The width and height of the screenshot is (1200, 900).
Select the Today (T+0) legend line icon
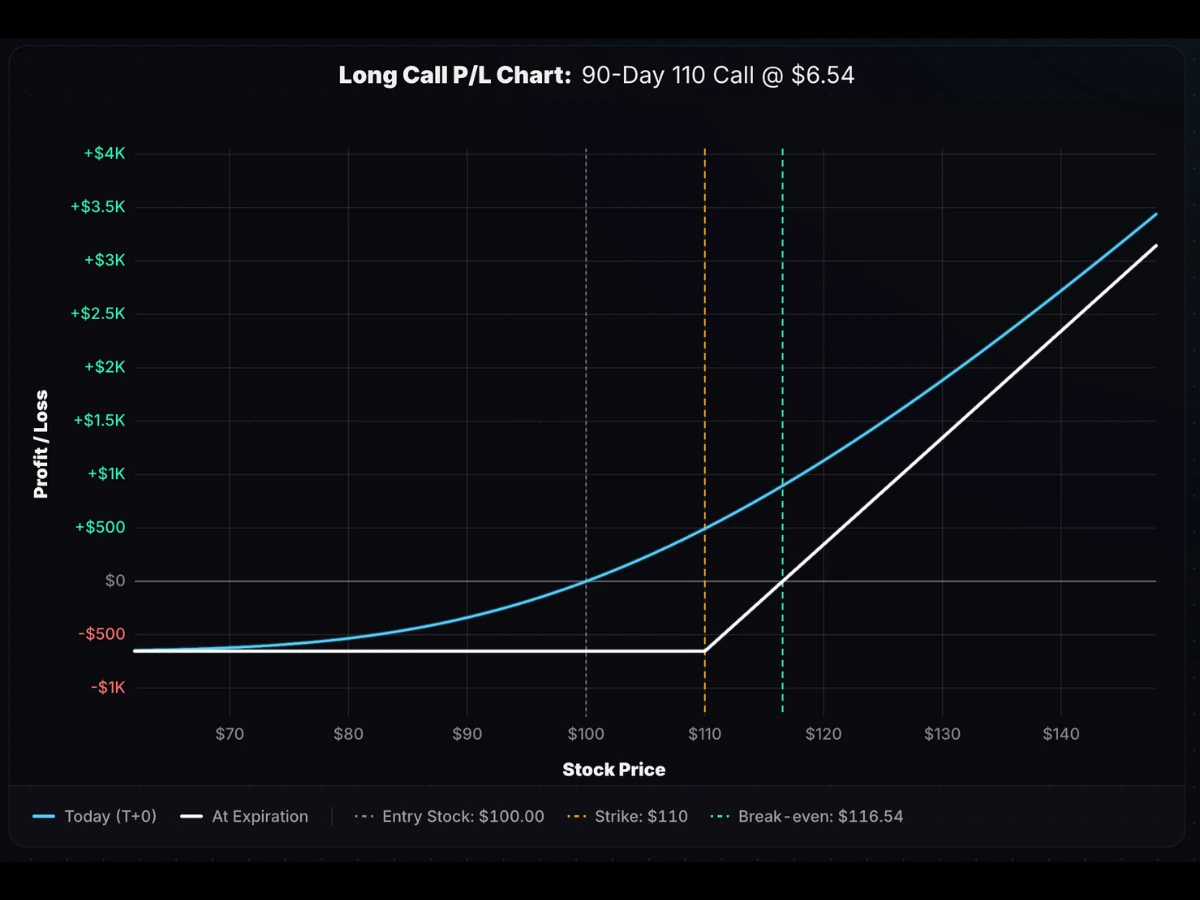[x=42, y=816]
